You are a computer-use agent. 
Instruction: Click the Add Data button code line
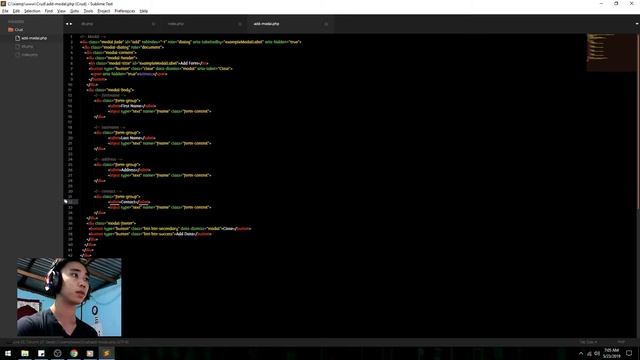click(150, 234)
